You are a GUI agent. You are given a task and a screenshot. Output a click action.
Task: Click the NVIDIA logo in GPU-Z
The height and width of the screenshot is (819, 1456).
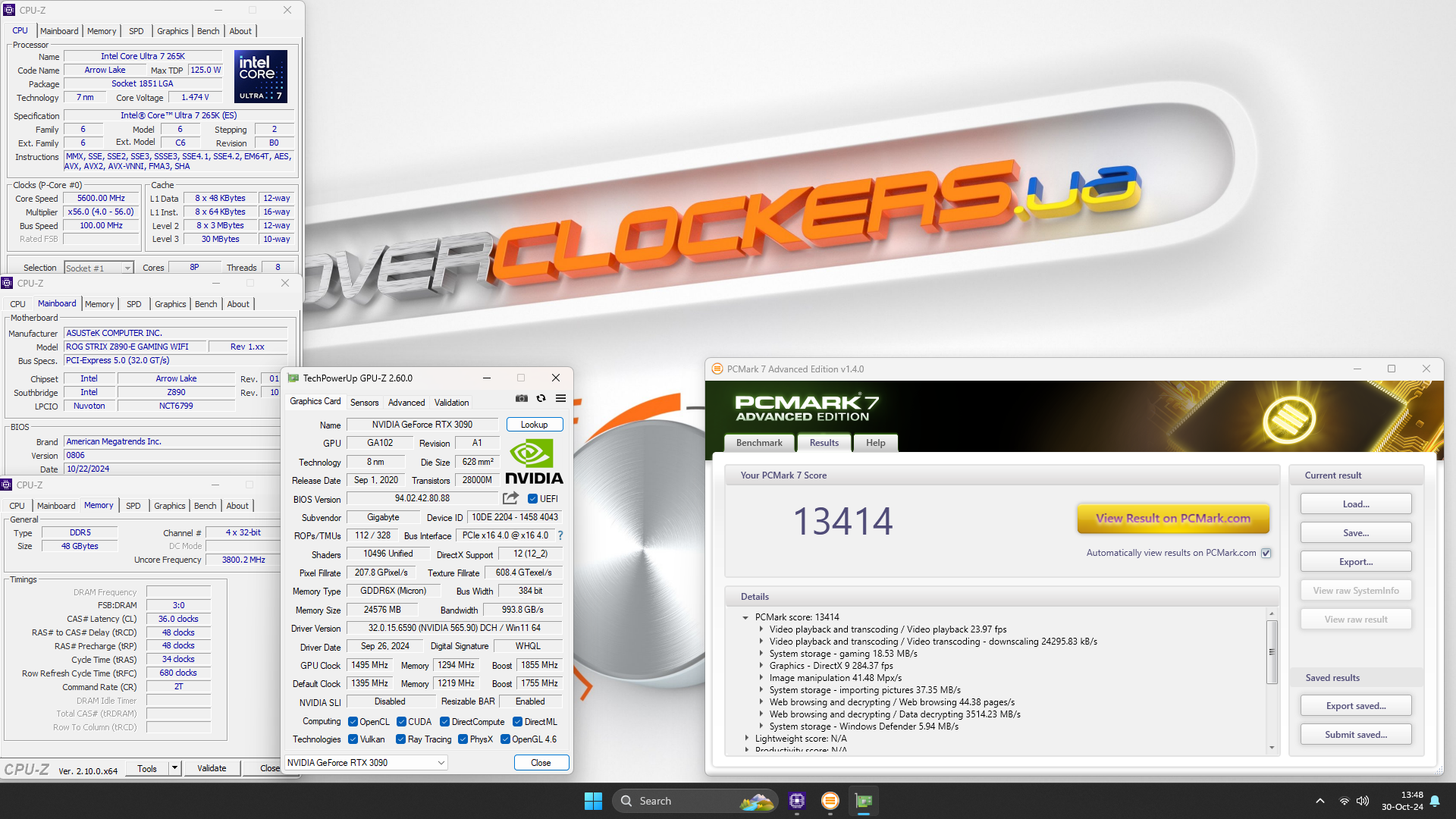pyautogui.click(x=534, y=462)
